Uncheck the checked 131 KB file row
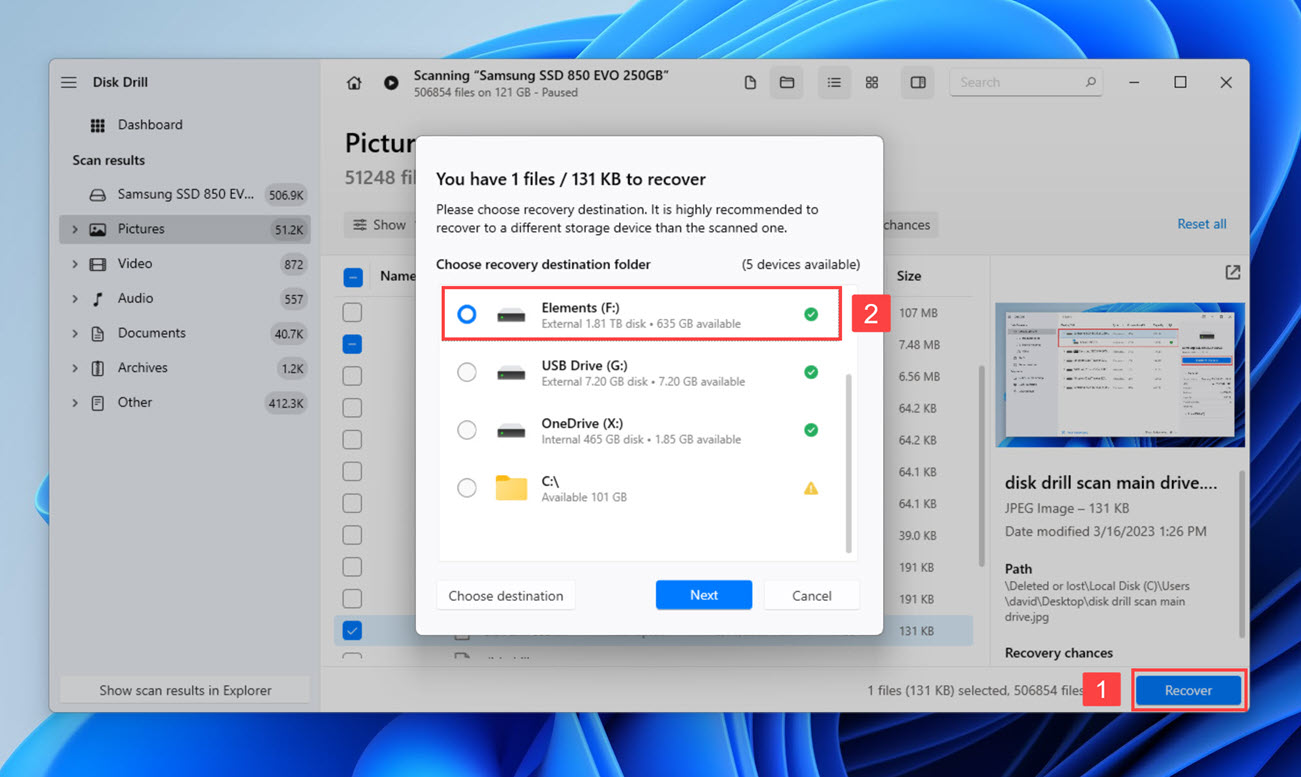 (352, 630)
